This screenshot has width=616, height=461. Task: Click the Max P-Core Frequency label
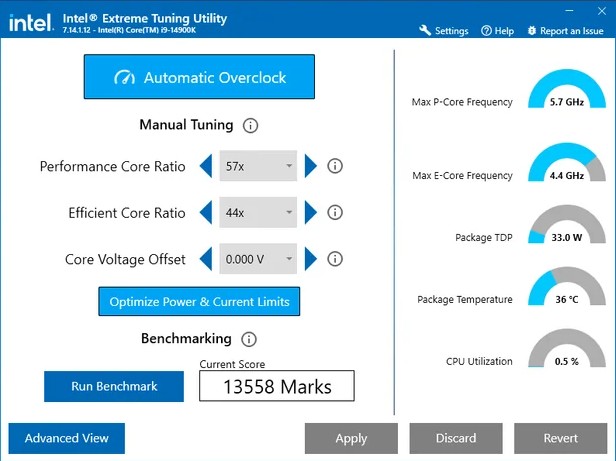[x=462, y=102]
